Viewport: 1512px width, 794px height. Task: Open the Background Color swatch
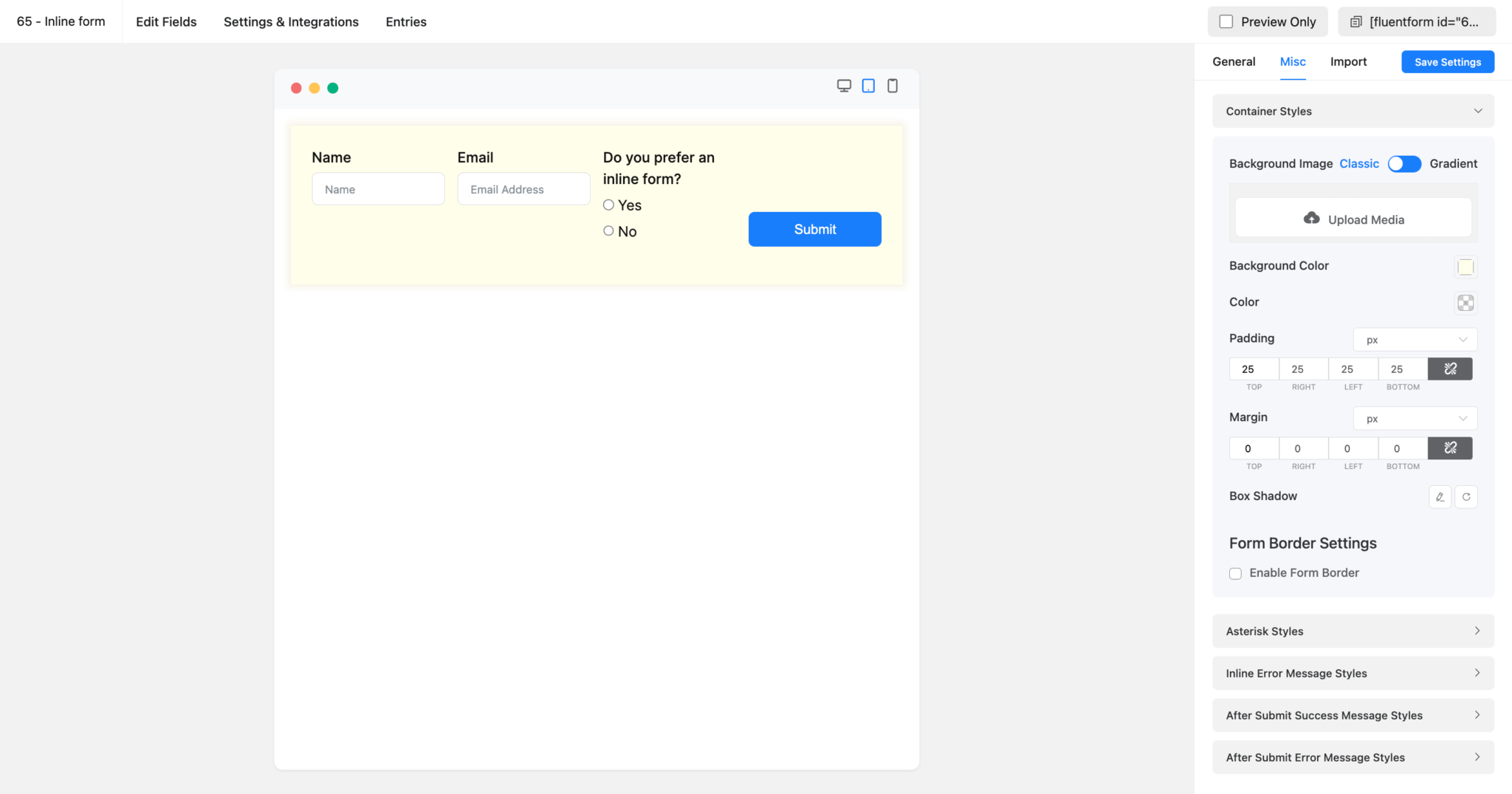click(x=1465, y=267)
